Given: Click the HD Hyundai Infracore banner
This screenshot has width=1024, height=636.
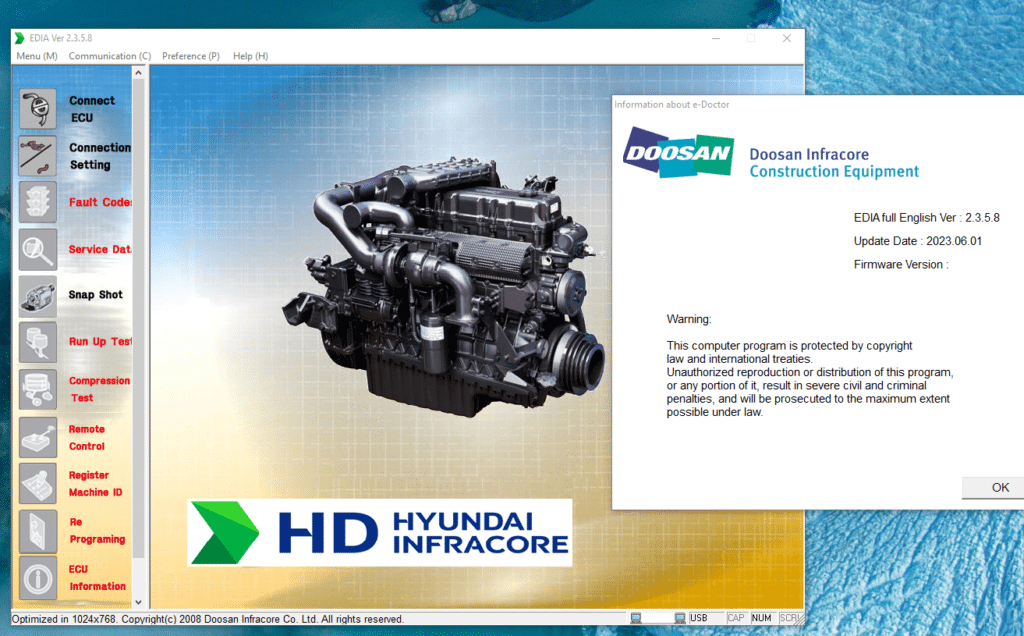Looking at the screenshot, I should [x=379, y=532].
